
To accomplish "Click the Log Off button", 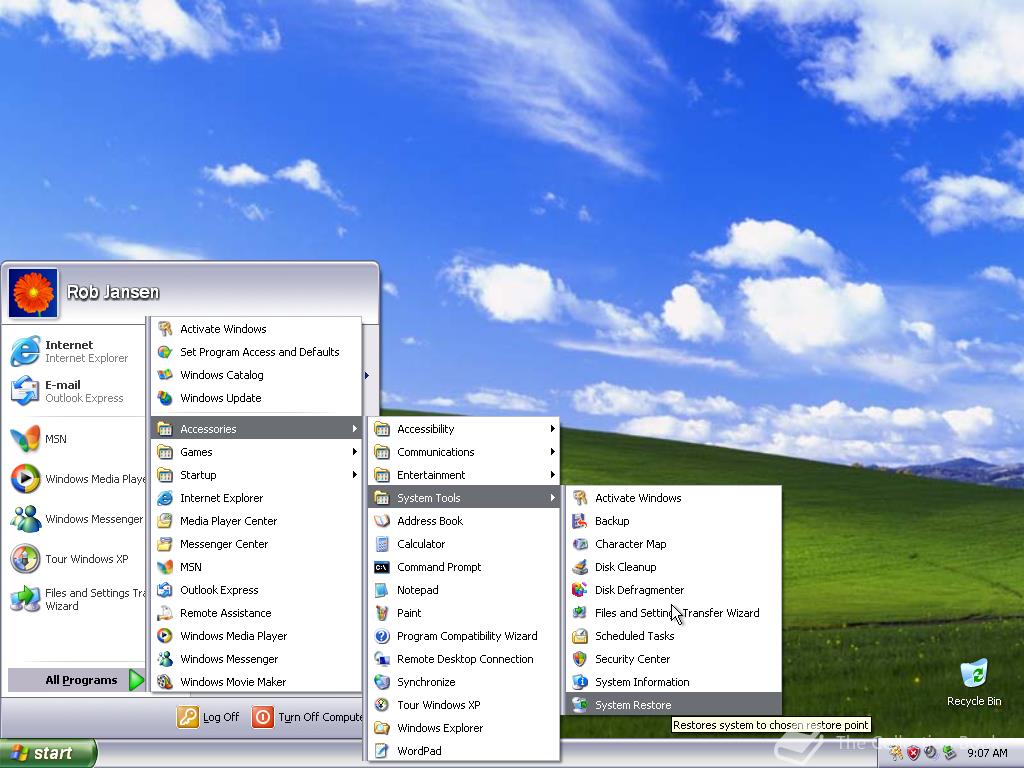I will tap(208, 717).
